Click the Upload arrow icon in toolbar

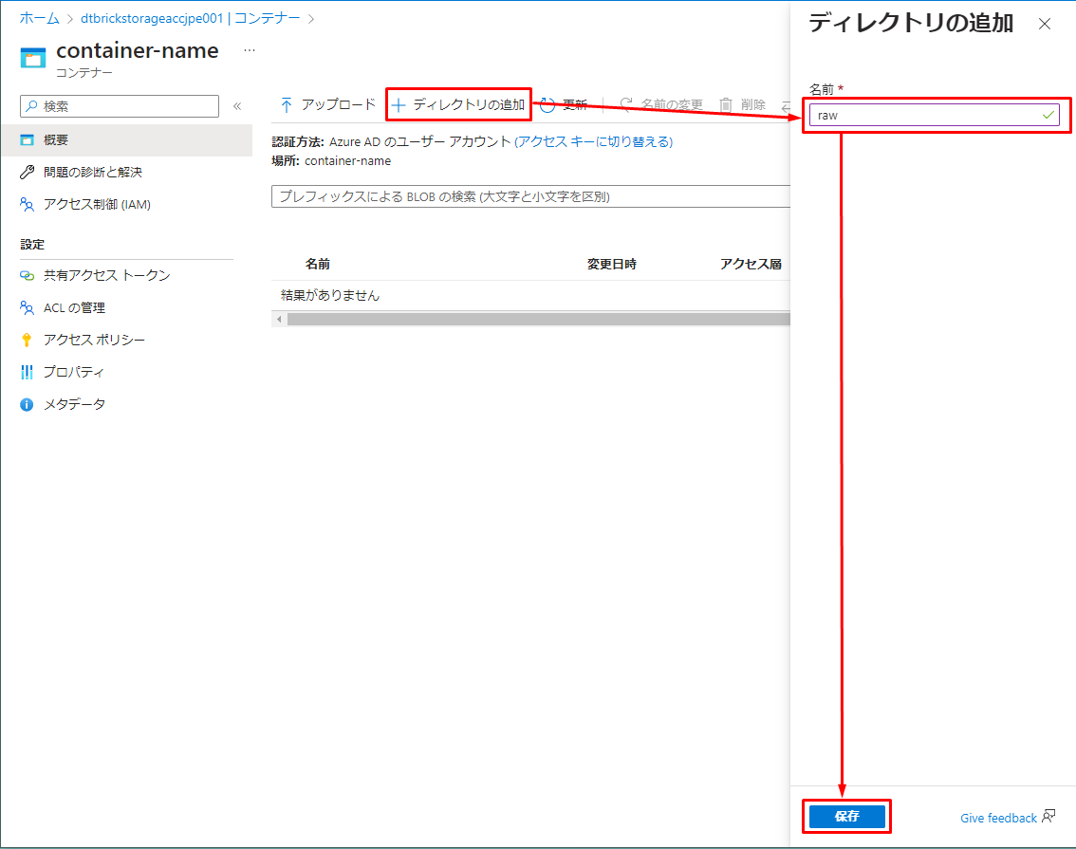coord(286,104)
